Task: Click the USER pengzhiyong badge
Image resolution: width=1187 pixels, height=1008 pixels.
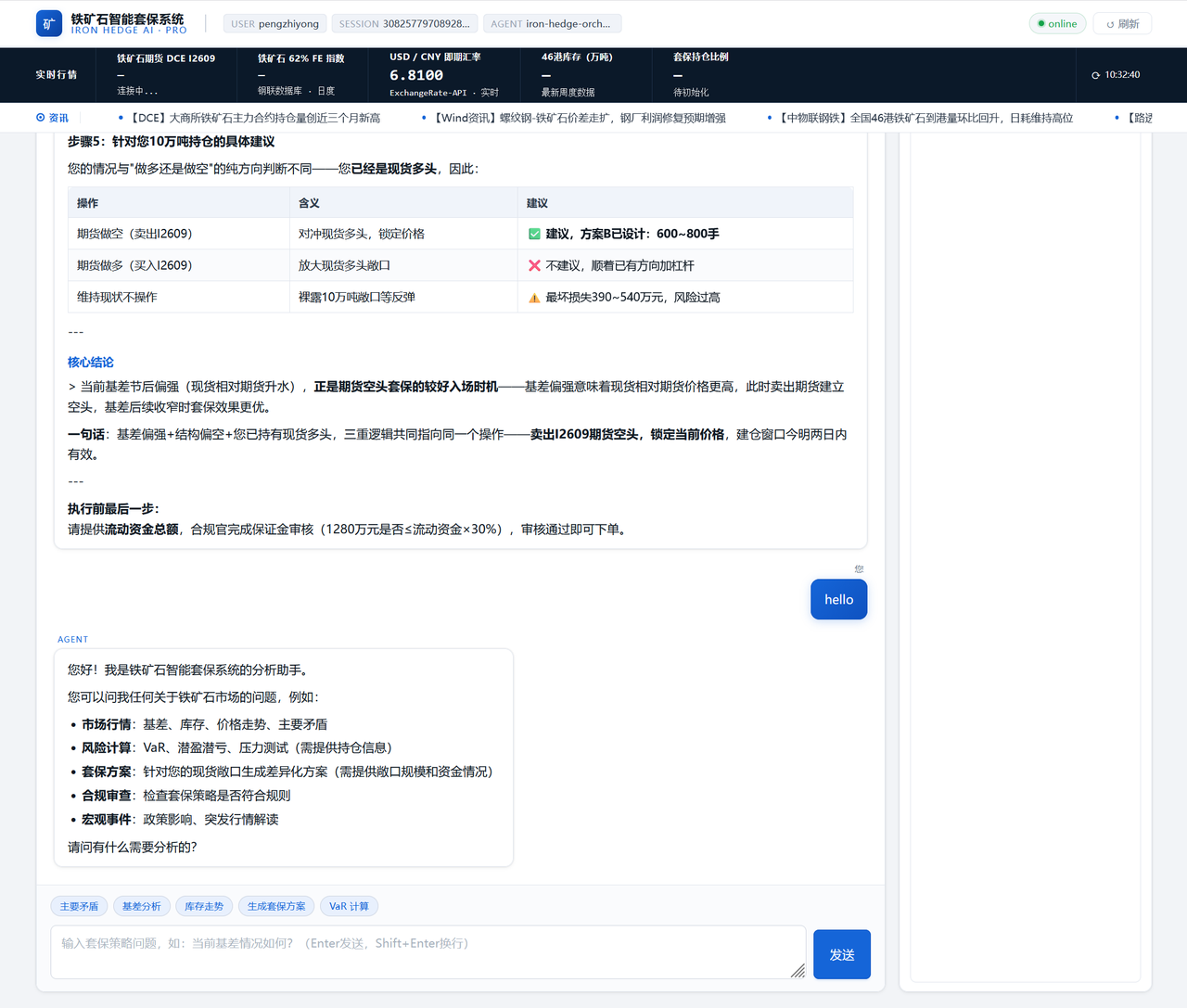Action: (x=274, y=24)
